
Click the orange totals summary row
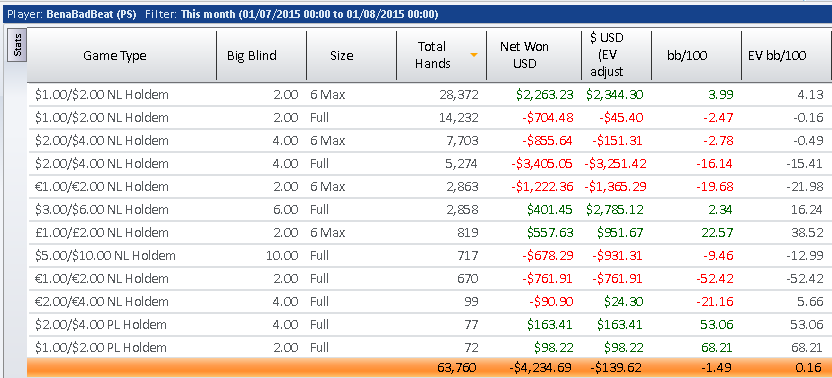click(429, 367)
